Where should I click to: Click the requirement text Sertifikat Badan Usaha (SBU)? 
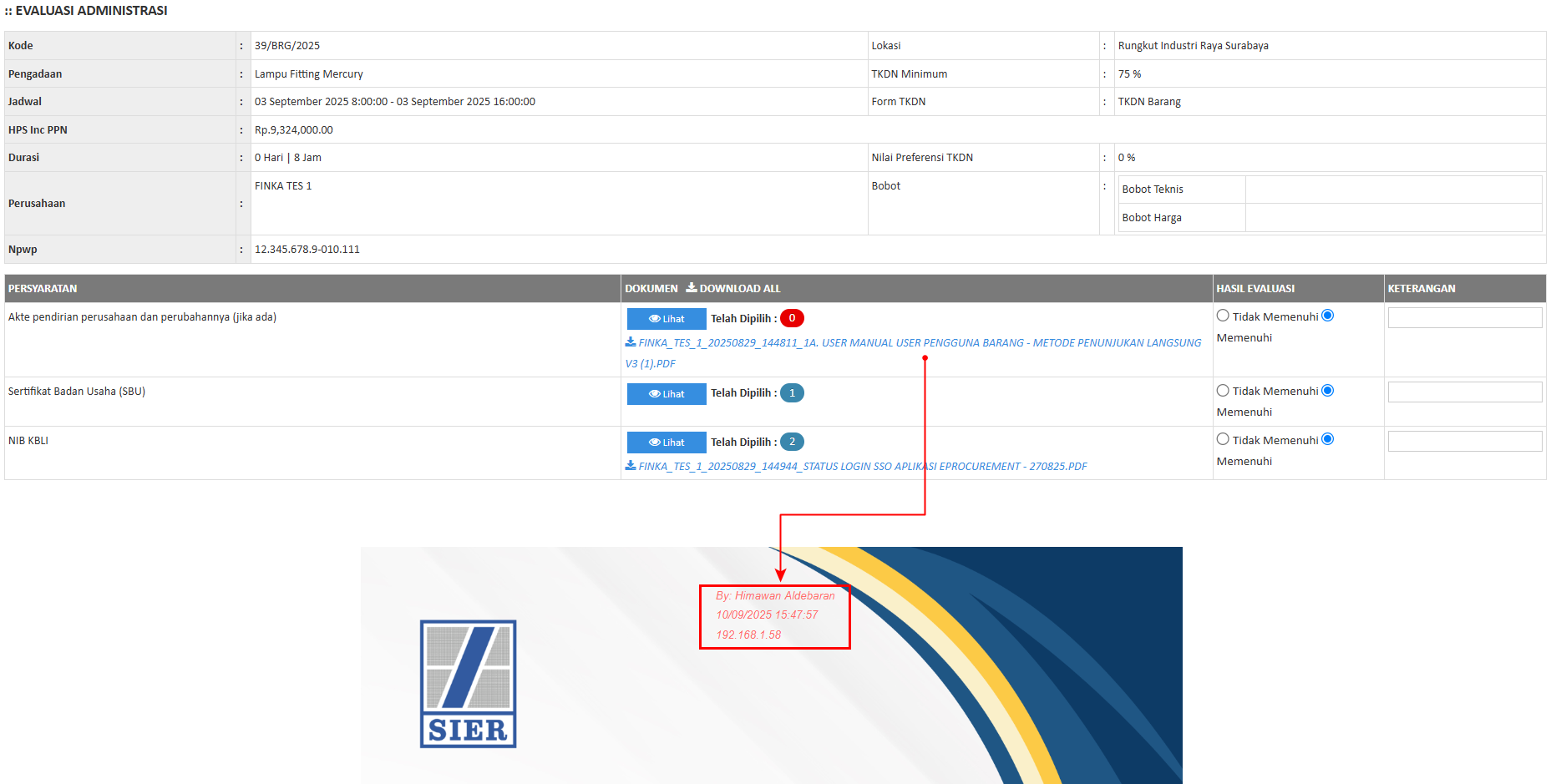pyautogui.click(x=77, y=392)
